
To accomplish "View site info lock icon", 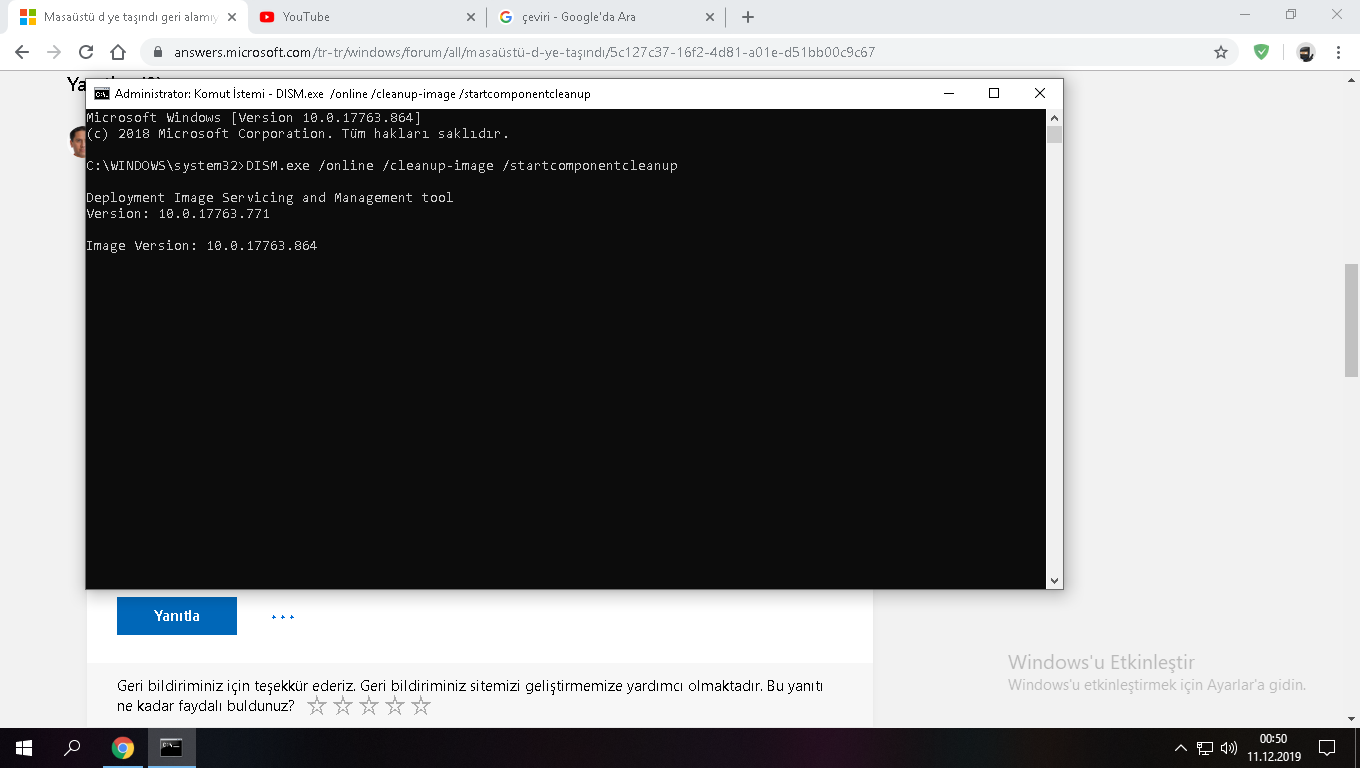I will pyautogui.click(x=158, y=52).
